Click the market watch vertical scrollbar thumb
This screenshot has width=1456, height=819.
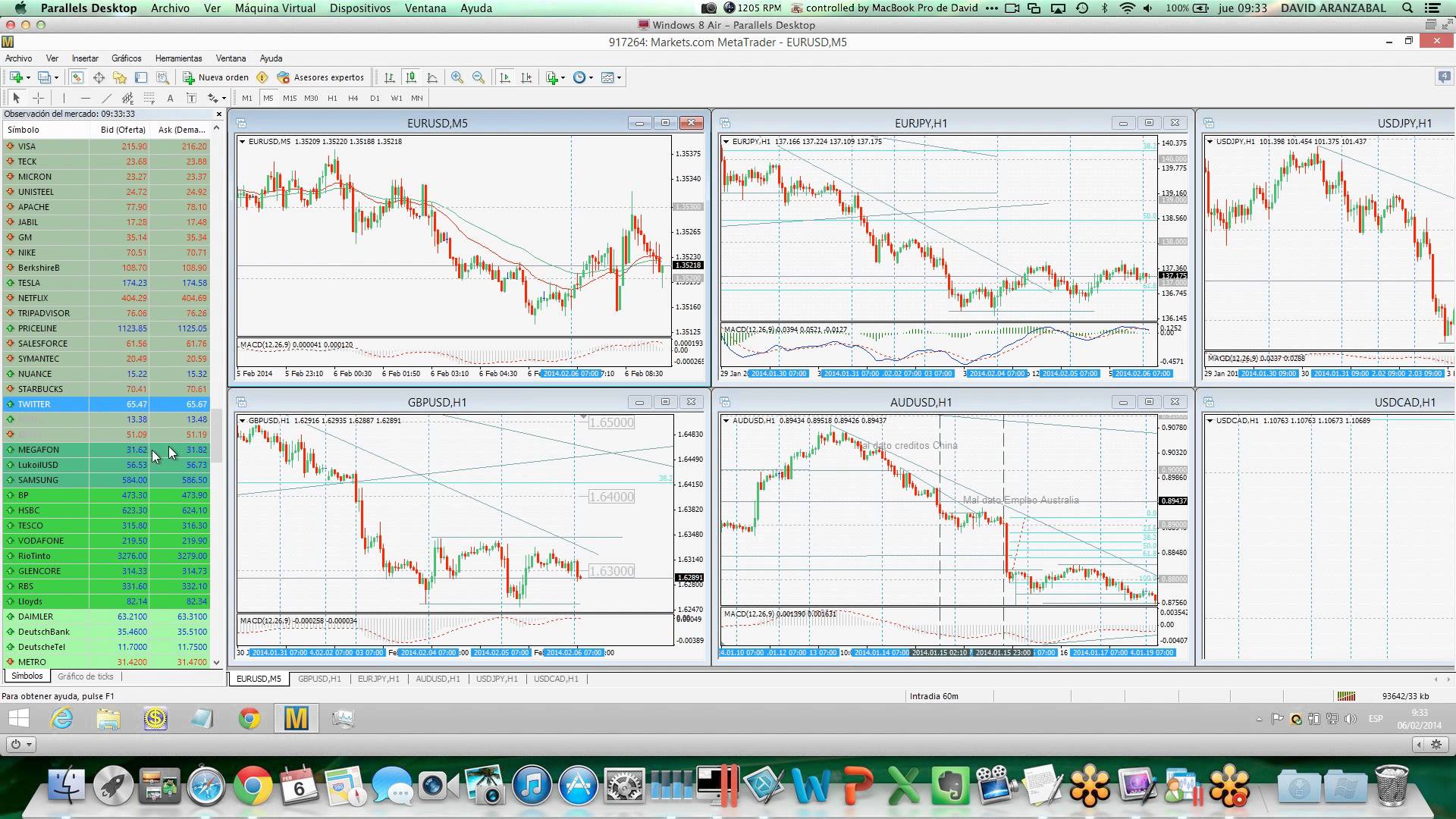click(x=216, y=436)
